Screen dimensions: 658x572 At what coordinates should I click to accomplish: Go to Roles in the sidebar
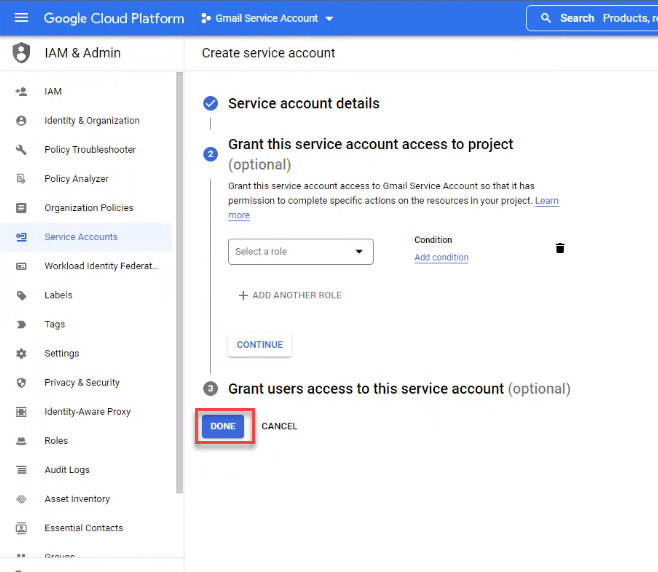click(x=56, y=441)
